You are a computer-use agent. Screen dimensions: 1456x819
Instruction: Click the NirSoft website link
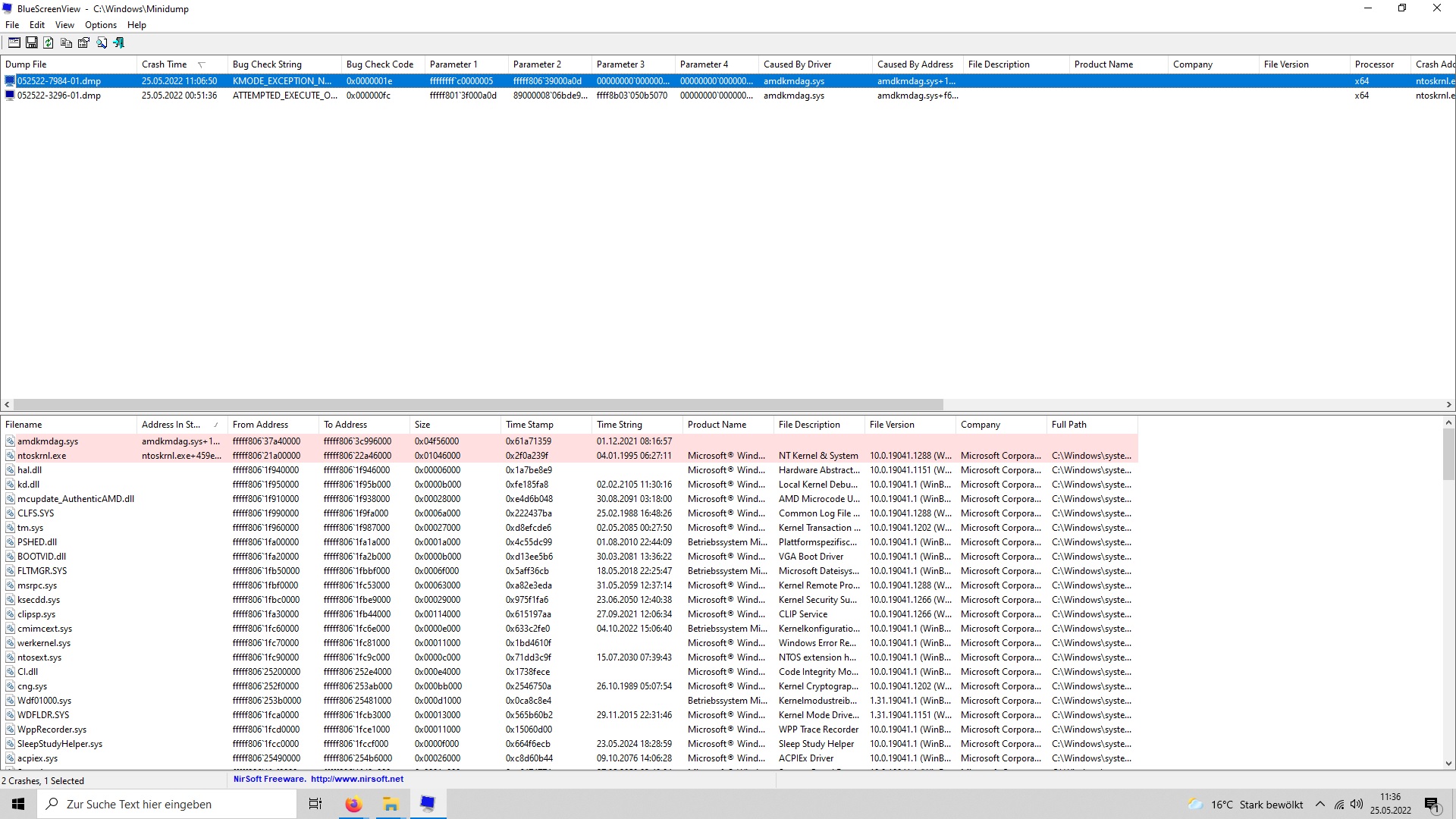358,779
